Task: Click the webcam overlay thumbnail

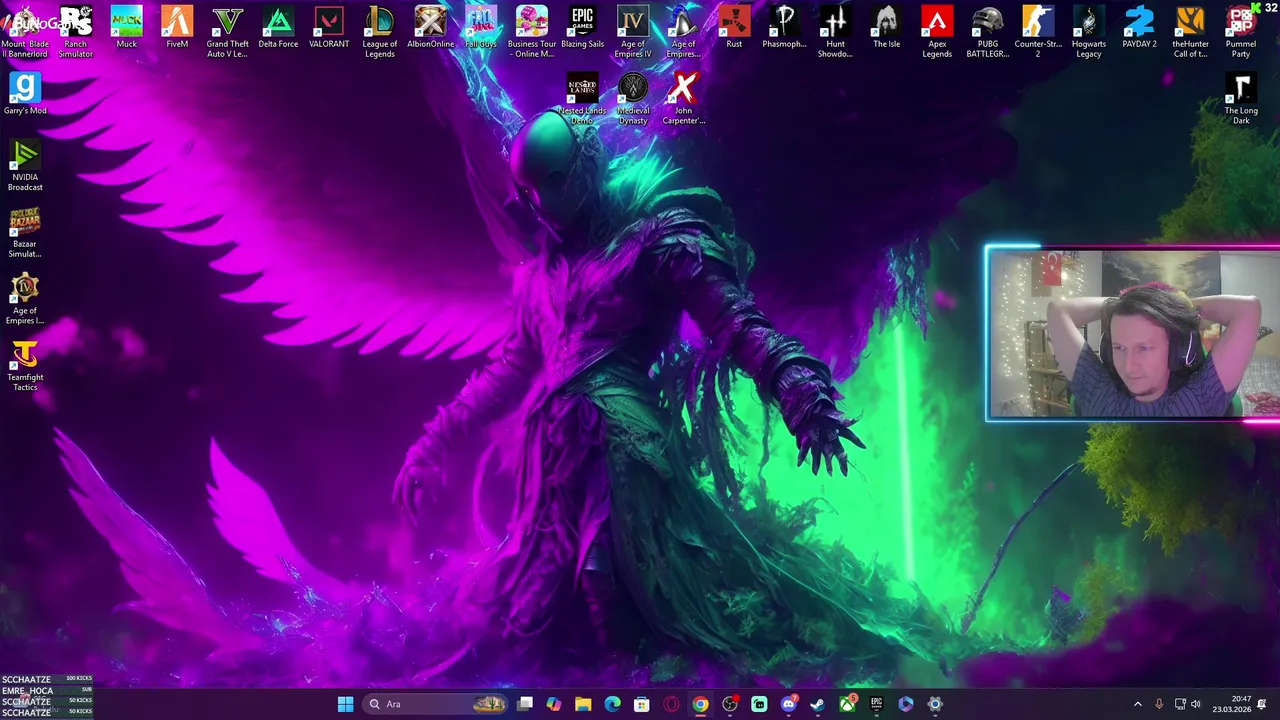Action: tap(1132, 333)
